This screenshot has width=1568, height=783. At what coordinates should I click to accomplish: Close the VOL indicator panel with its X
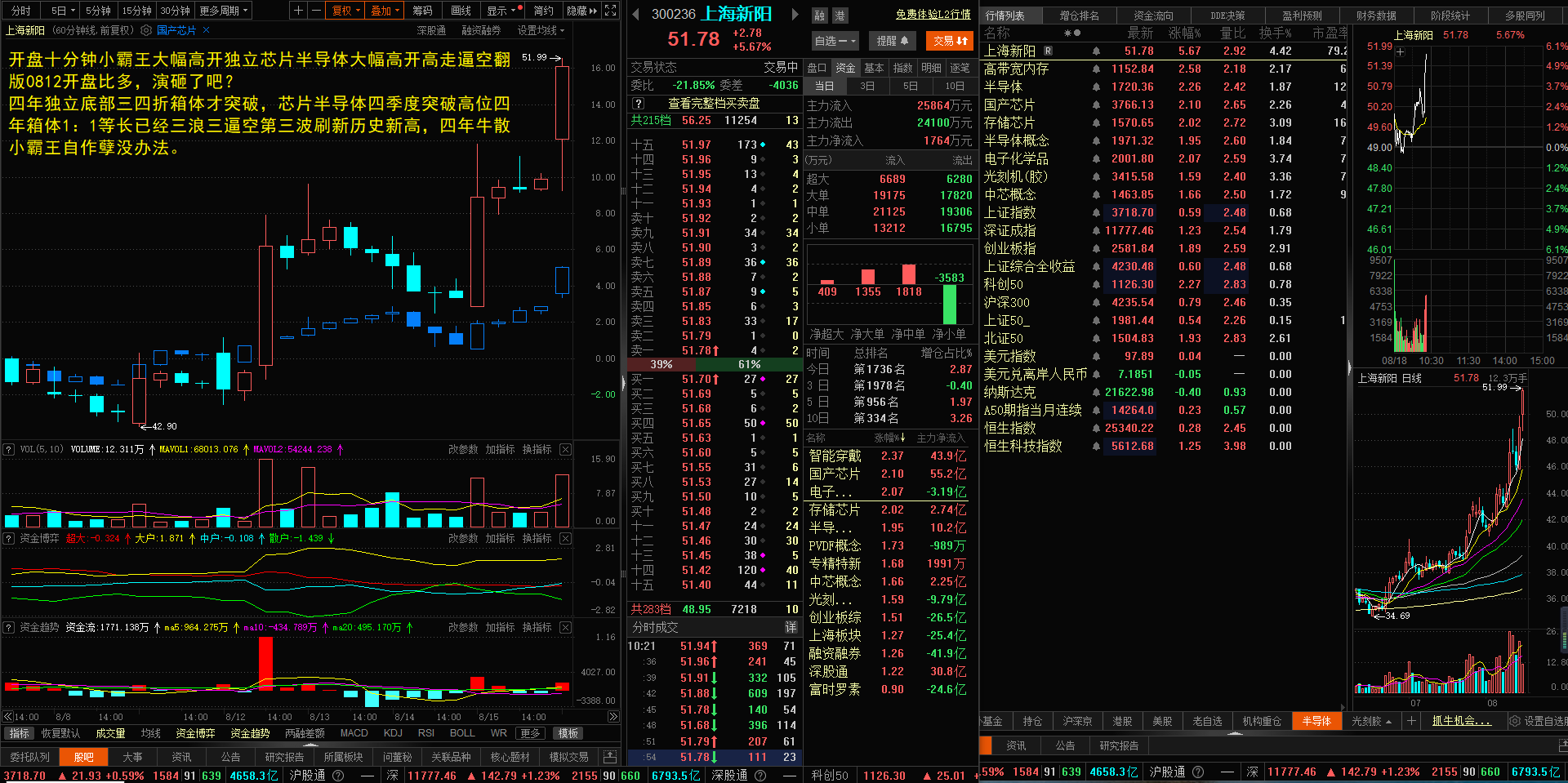click(x=564, y=449)
